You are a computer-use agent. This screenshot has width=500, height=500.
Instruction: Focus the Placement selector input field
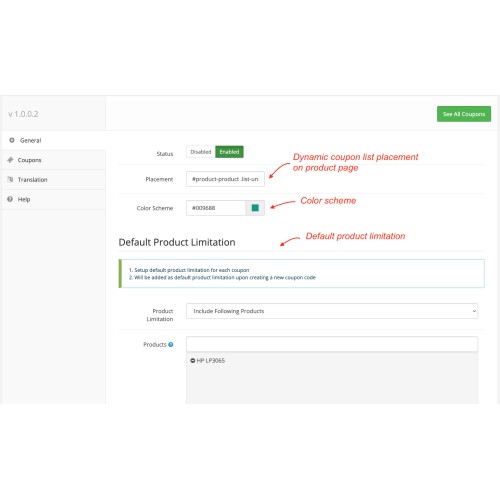pyautogui.click(x=225, y=179)
